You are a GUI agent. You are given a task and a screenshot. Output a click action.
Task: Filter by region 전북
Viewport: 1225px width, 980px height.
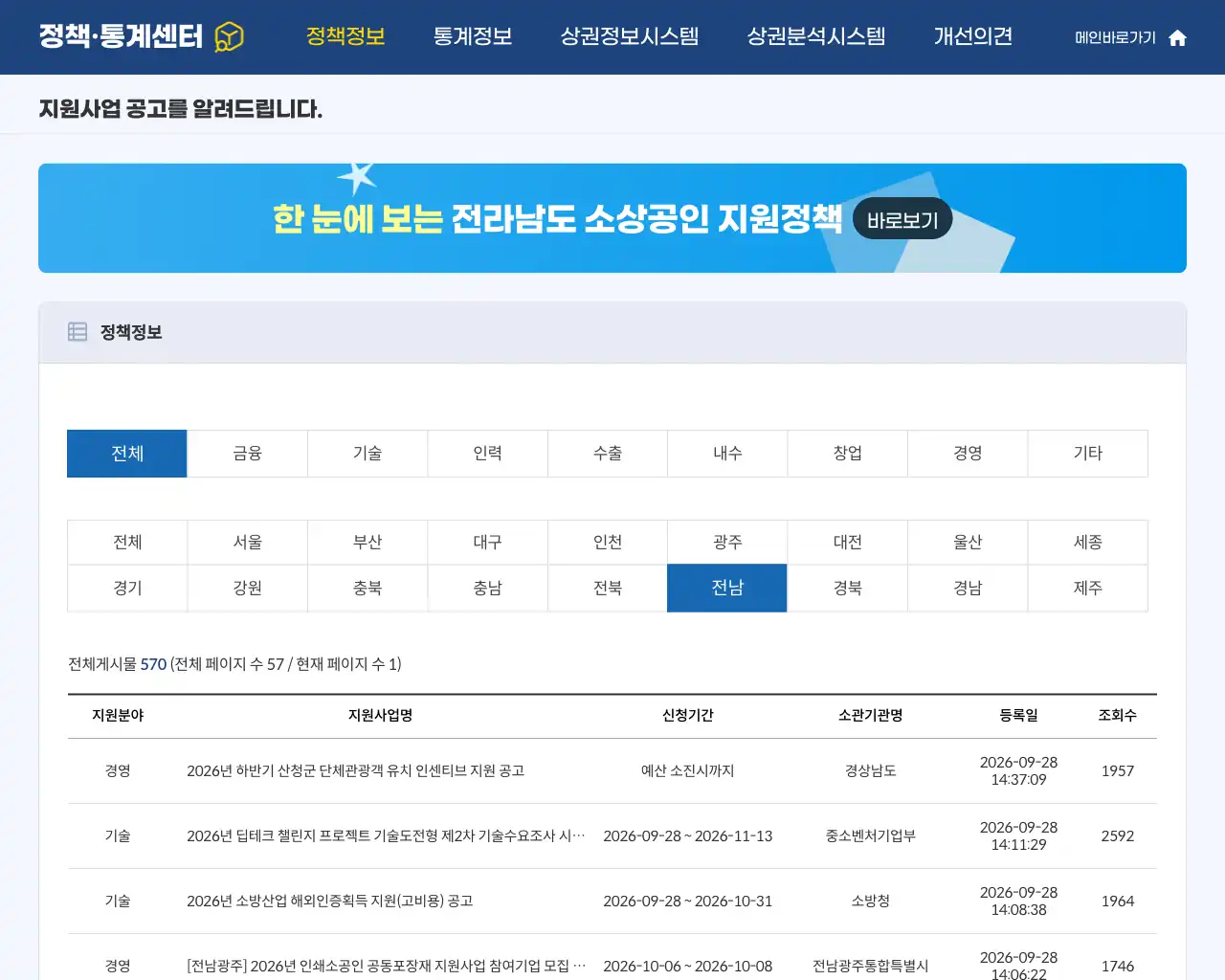(x=608, y=589)
